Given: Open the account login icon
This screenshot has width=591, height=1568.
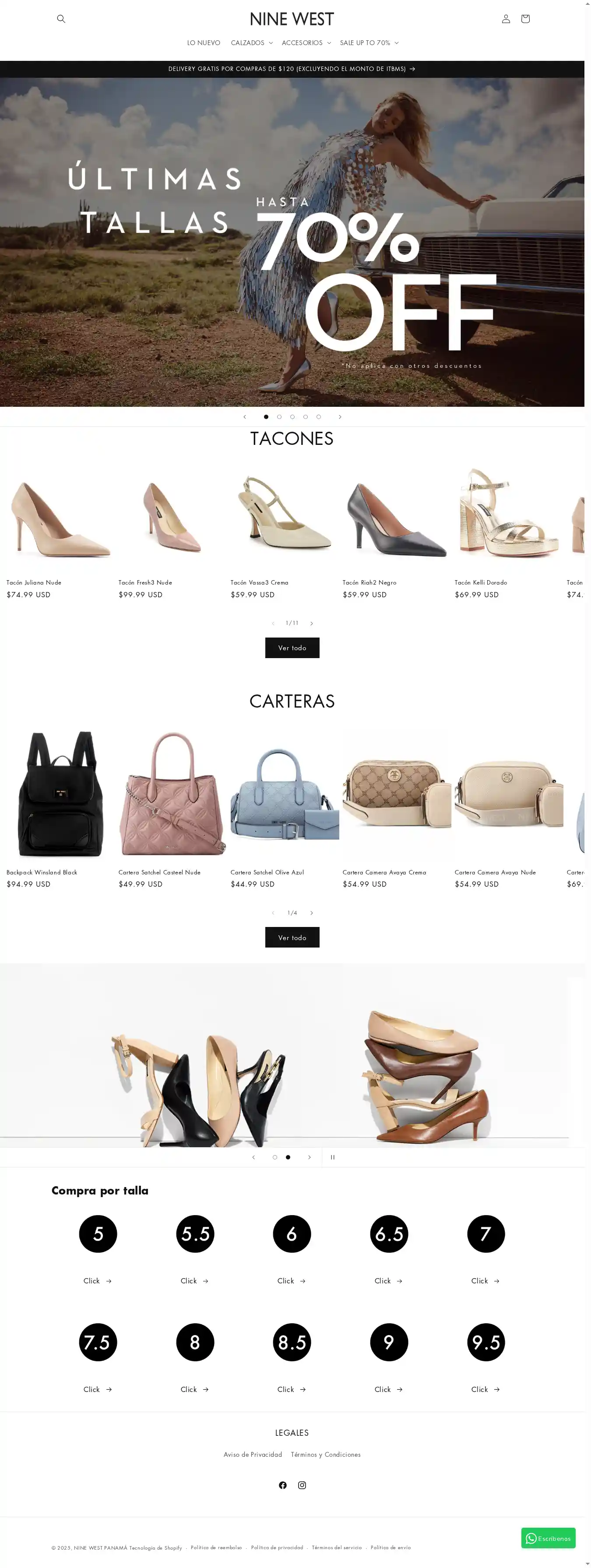Looking at the screenshot, I should [x=506, y=19].
